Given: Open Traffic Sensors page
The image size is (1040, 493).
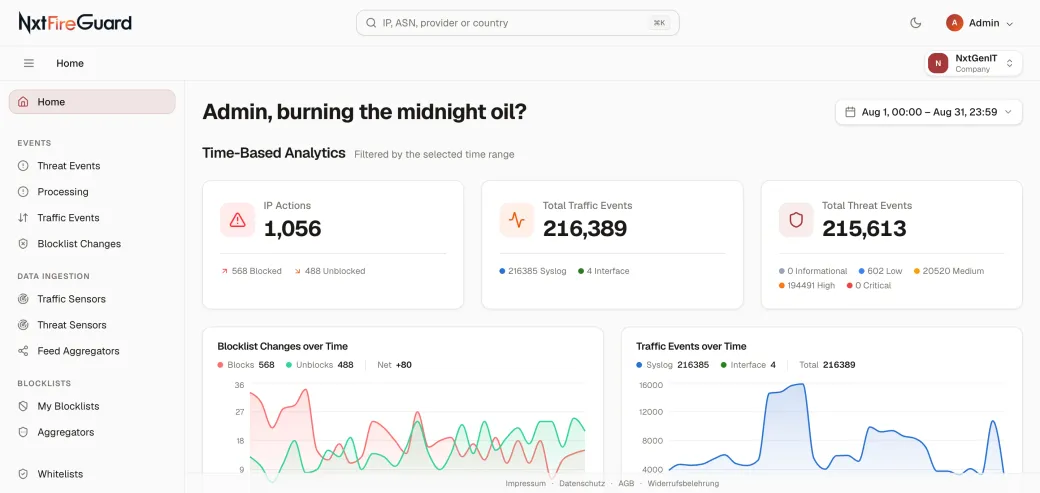Looking at the screenshot, I should pyautogui.click(x=92, y=299).
